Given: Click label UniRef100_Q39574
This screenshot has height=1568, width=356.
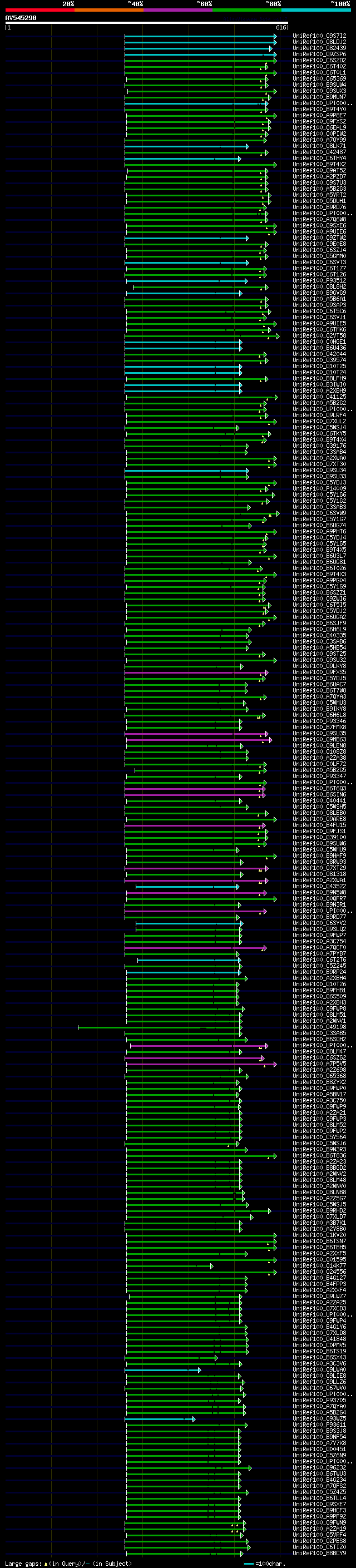Looking at the screenshot, I should pos(319,360).
